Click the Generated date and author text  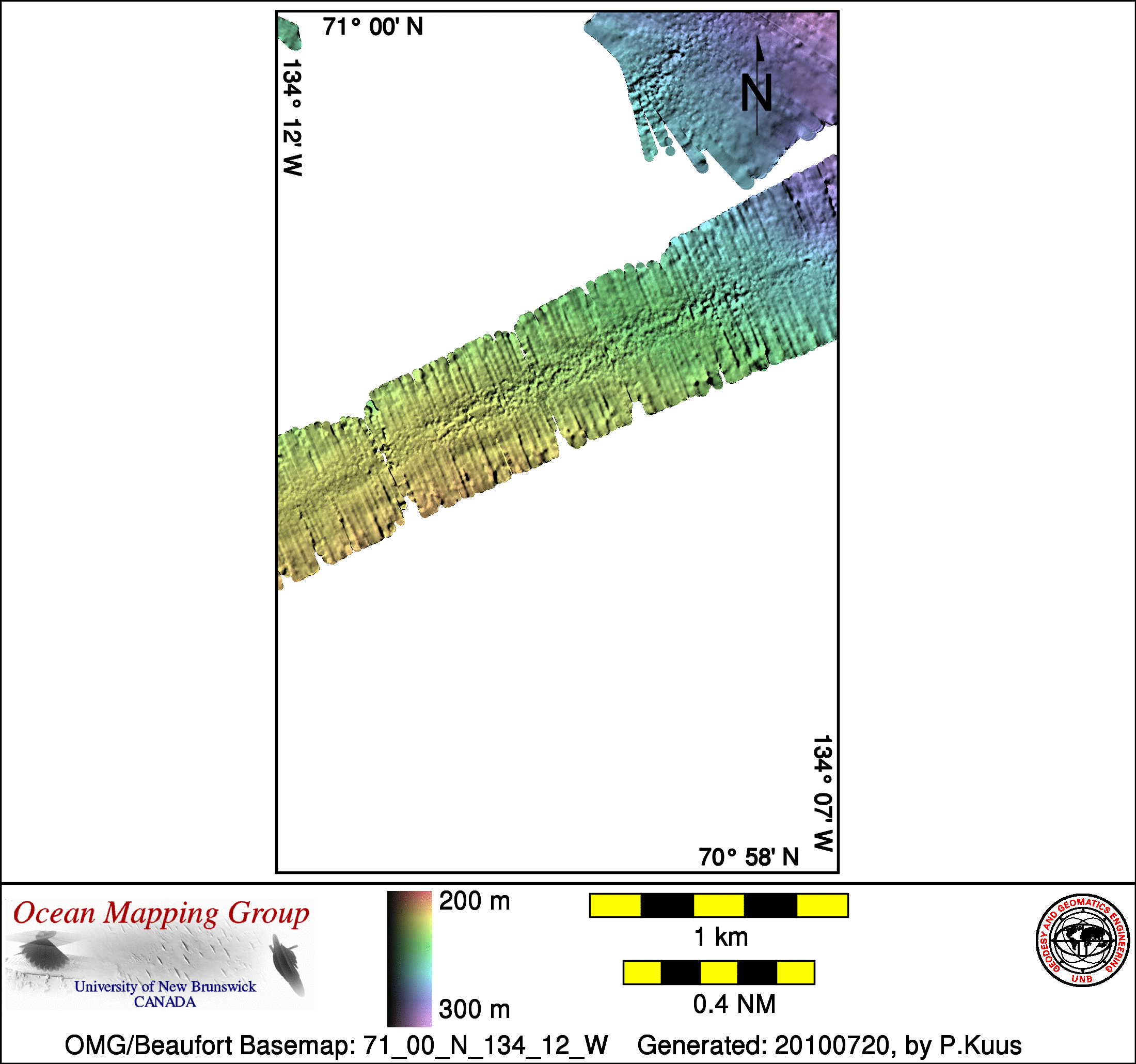coord(829,1045)
